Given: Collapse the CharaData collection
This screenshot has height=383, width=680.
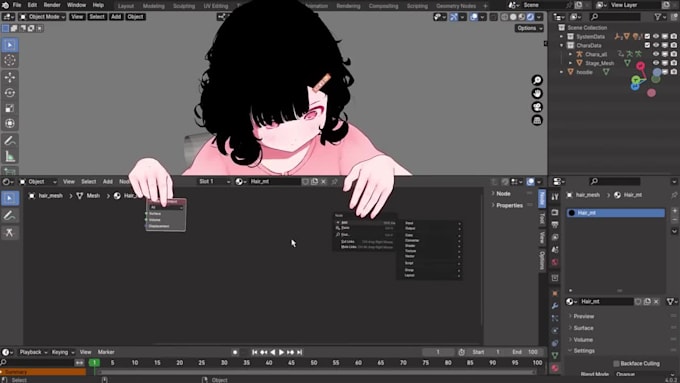Looking at the screenshot, I should point(562,45).
